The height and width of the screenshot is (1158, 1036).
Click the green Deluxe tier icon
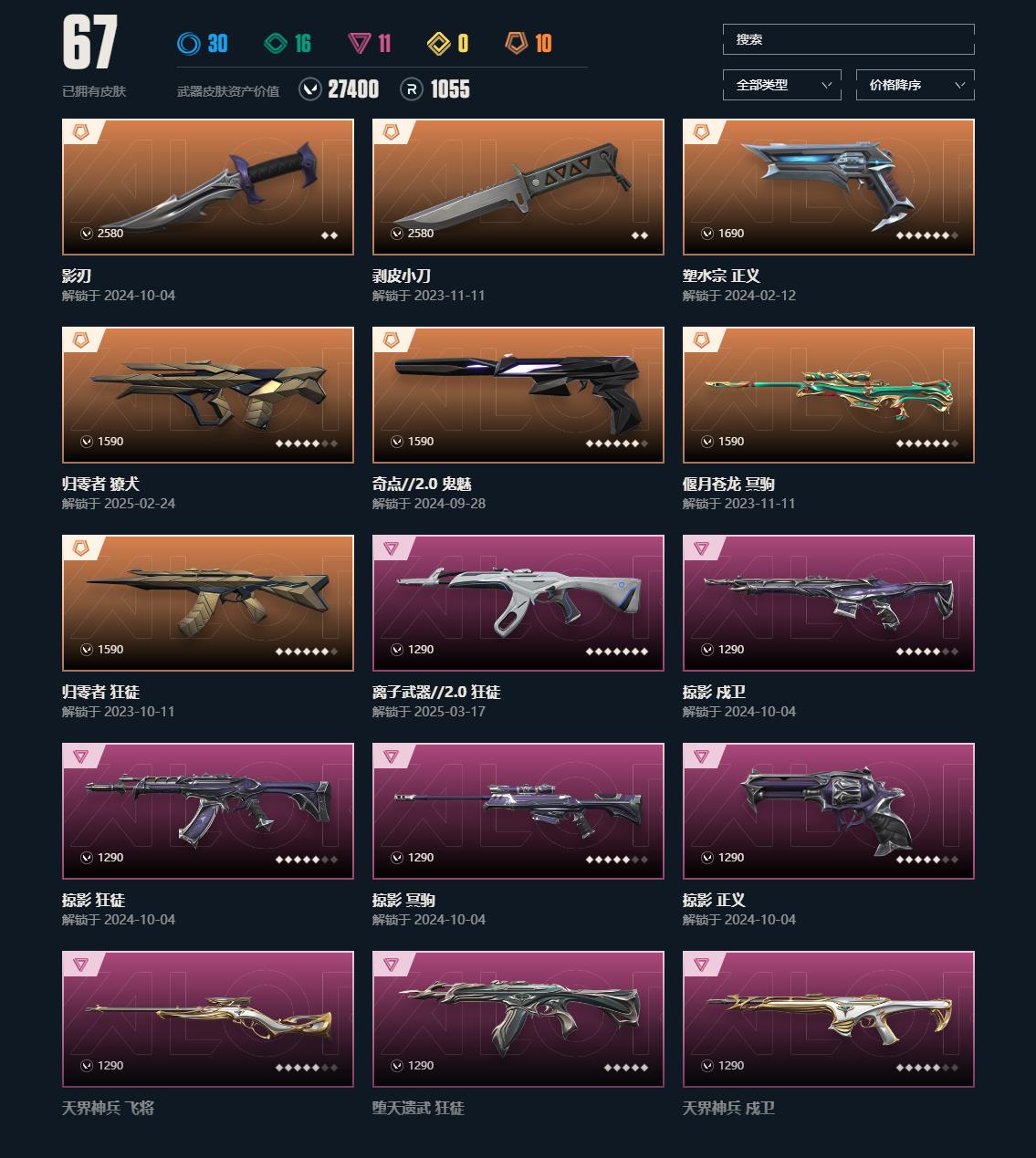[x=276, y=43]
